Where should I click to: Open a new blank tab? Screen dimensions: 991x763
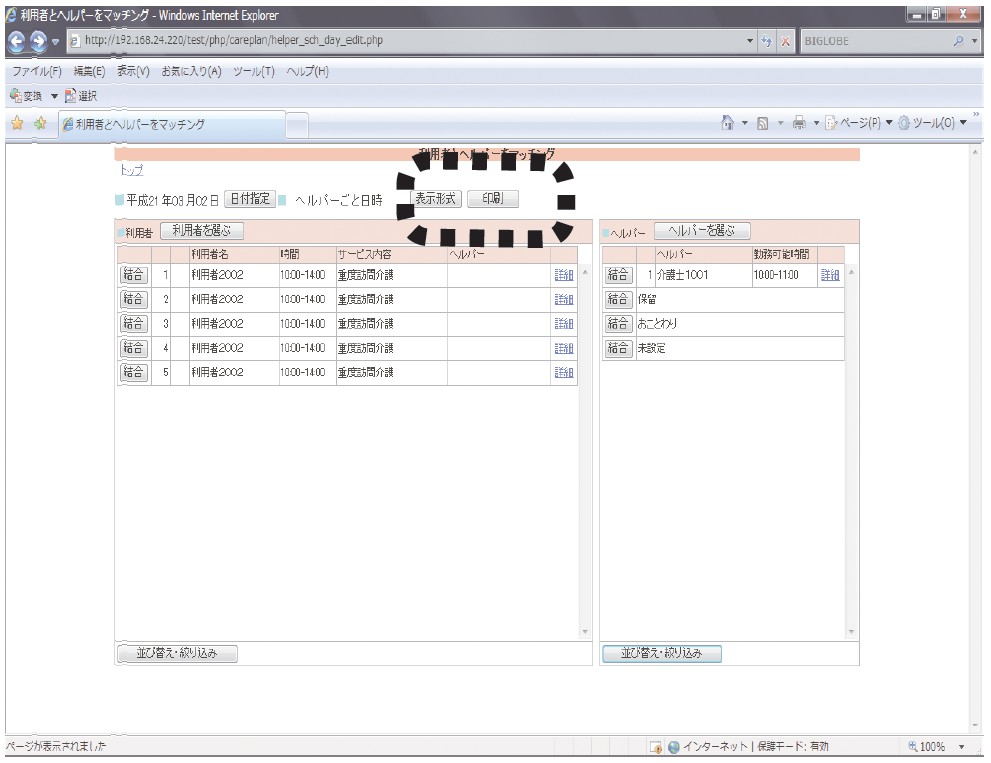pyautogui.click(x=297, y=125)
